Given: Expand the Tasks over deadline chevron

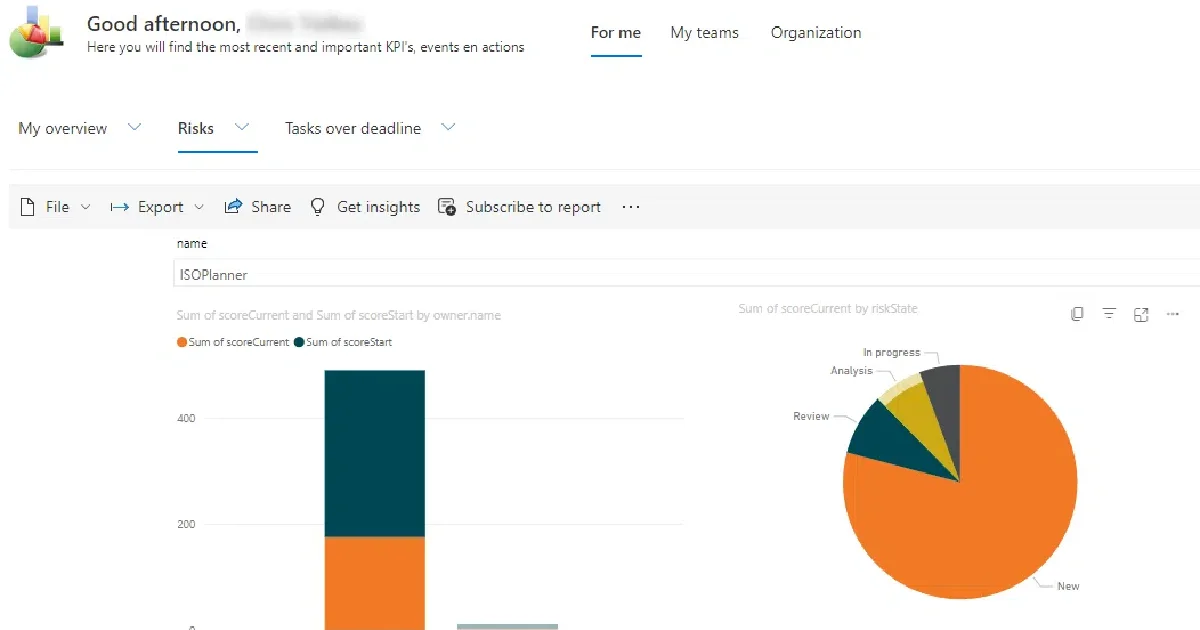Looking at the screenshot, I should pyautogui.click(x=448, y=127).
